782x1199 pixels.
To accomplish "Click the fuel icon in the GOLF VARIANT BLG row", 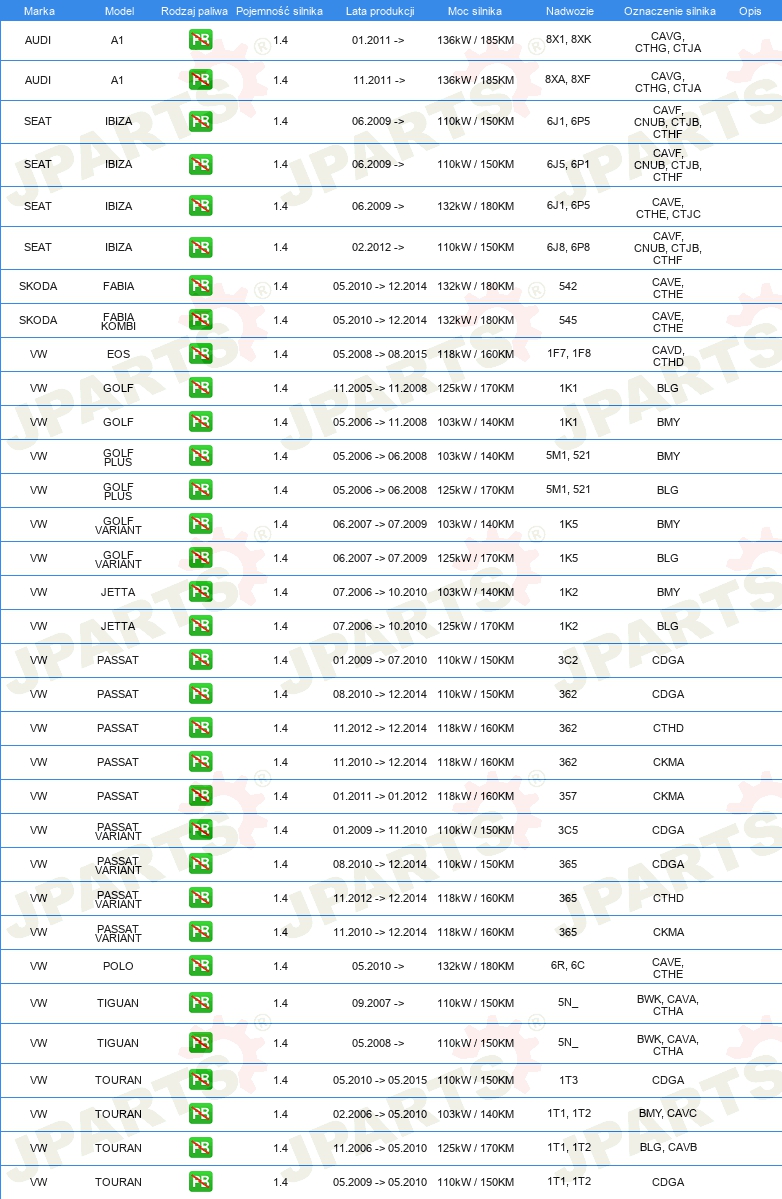I will 200,558.
